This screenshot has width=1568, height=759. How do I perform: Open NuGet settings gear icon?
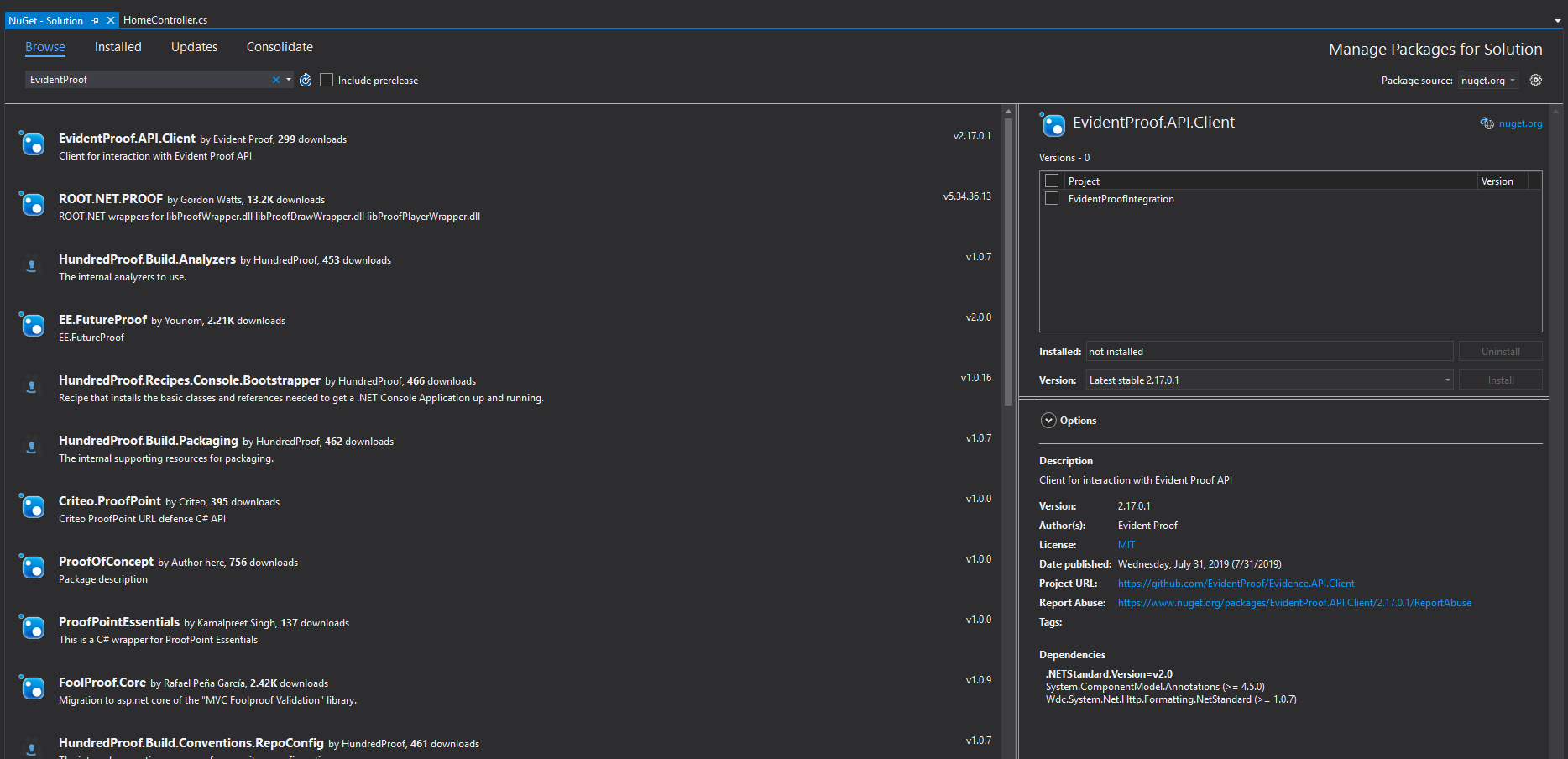tap(1536, 80)
